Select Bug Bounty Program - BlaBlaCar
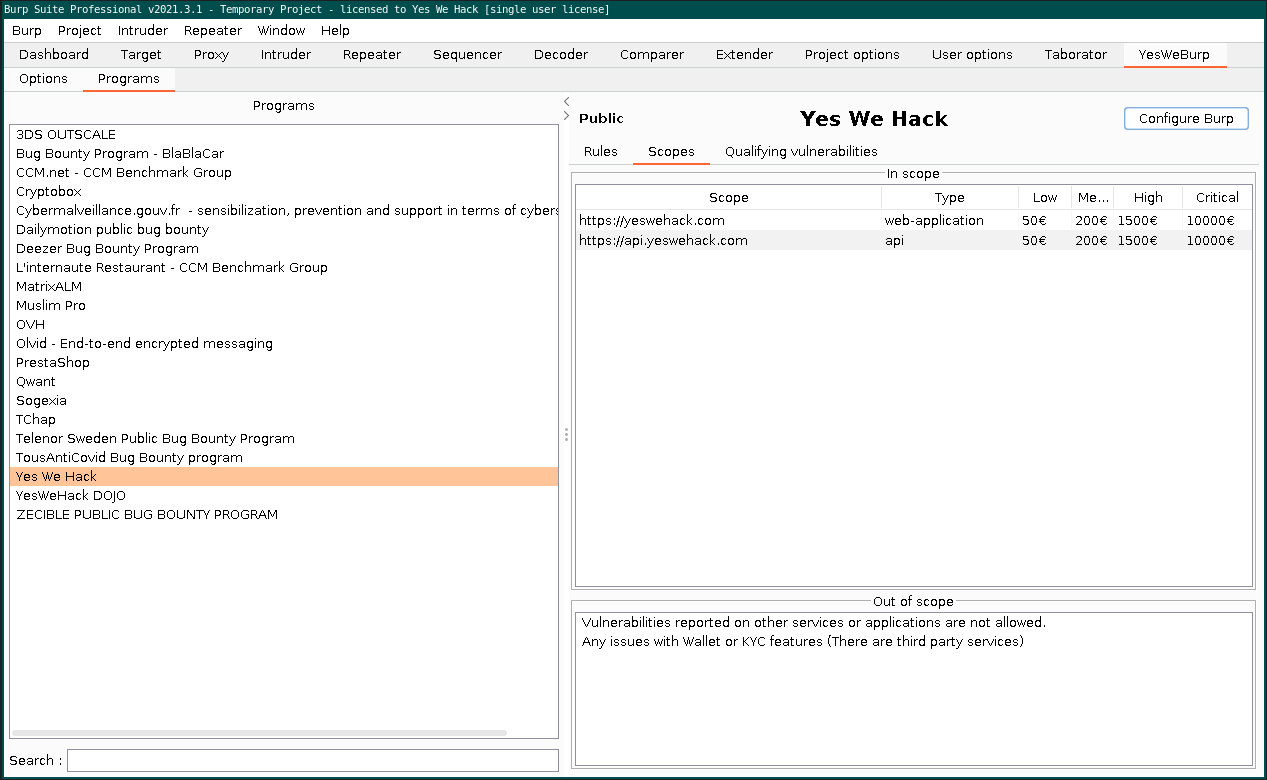Viewport: 1267px width, 780px height. pyautogui.click(x=284, y=154)
